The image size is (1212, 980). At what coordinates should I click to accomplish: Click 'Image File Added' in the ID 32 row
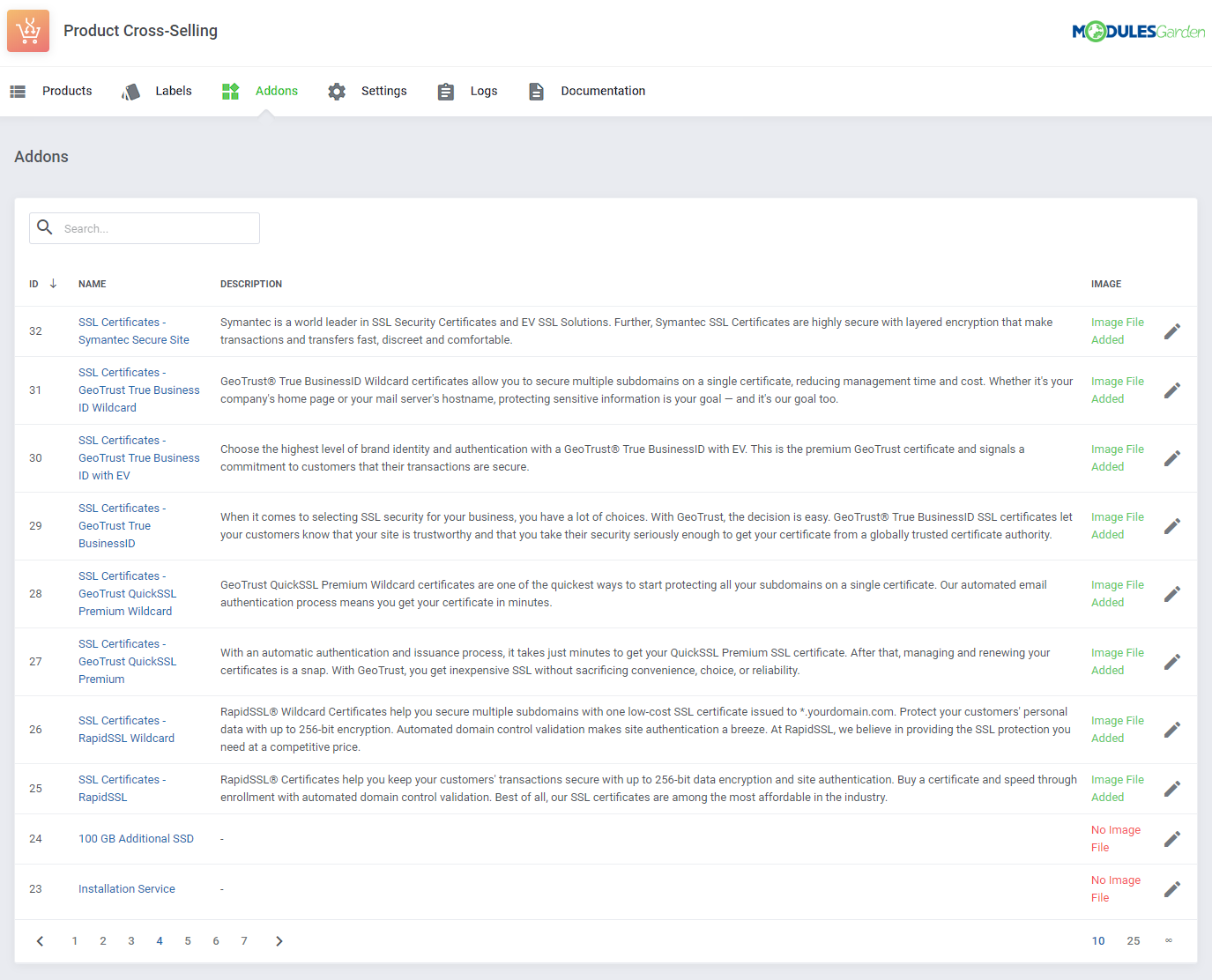tap(1118, 331)
